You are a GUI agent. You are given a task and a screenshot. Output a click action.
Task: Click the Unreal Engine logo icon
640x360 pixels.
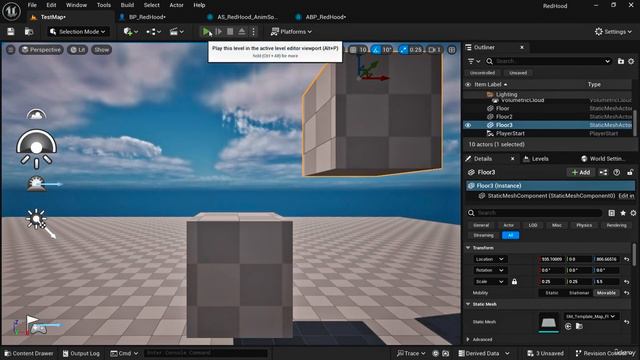tap(11, 11)
